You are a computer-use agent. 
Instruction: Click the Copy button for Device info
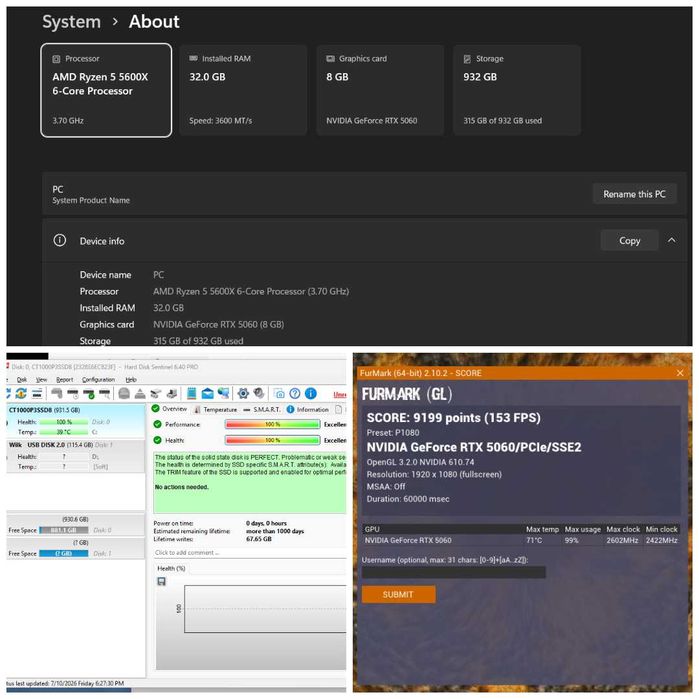[x=629, y=241]
